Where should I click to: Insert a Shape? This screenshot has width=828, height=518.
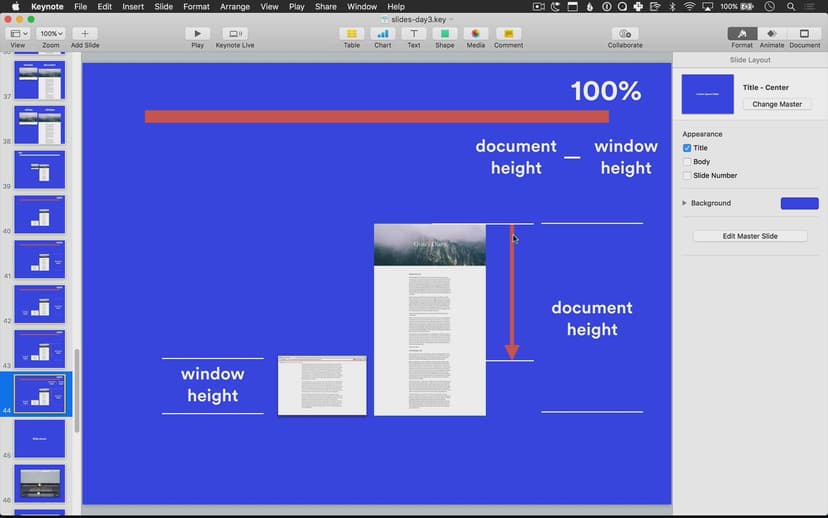pyautogui.click(x=445, y=33)
